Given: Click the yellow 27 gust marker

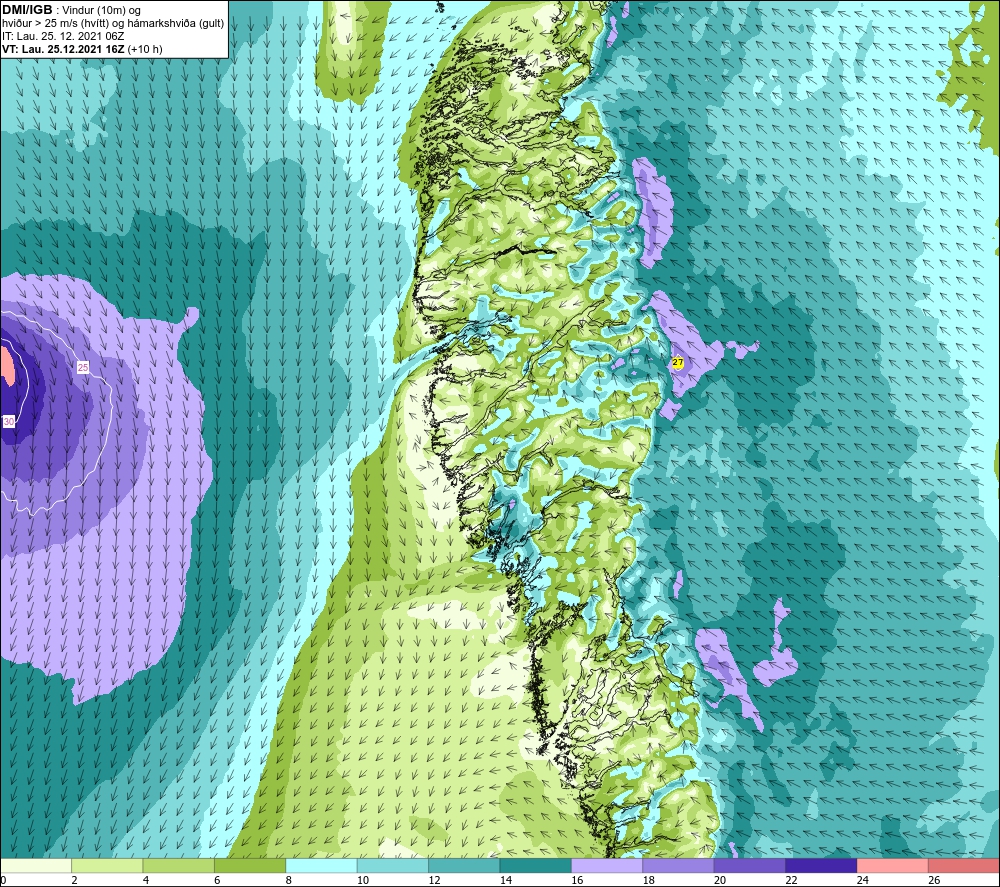Looking at the screenshot, I should (x=678, y=362).
